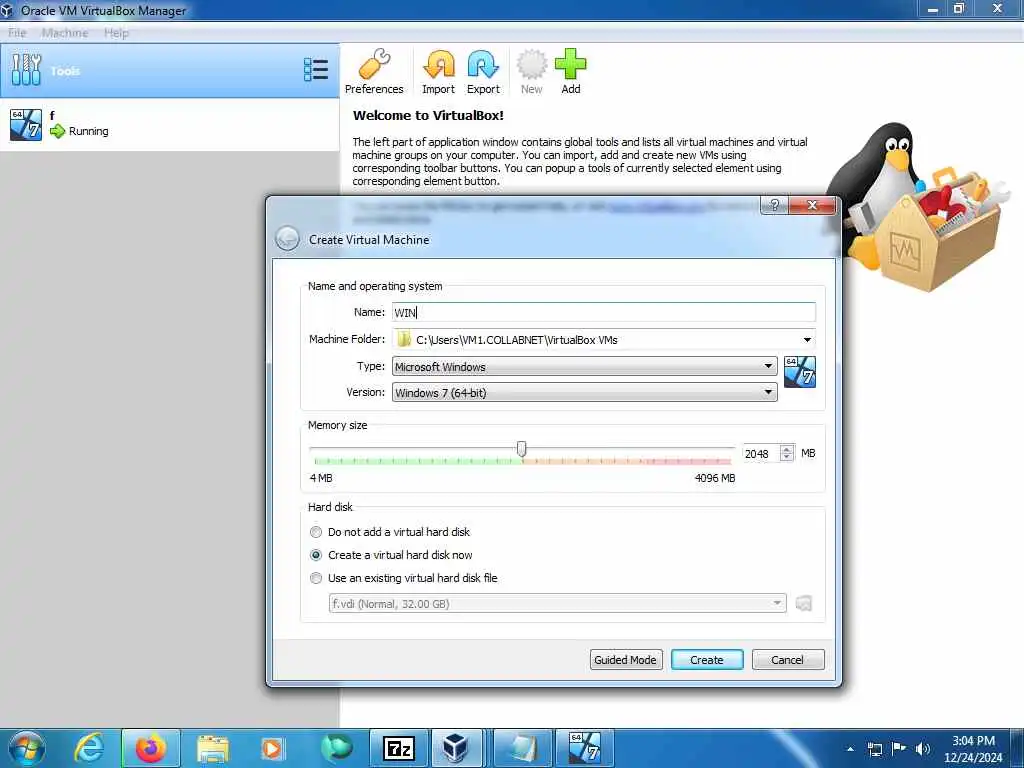Click the dialog help question mark
1024x768 pixels.
[775, 205]
